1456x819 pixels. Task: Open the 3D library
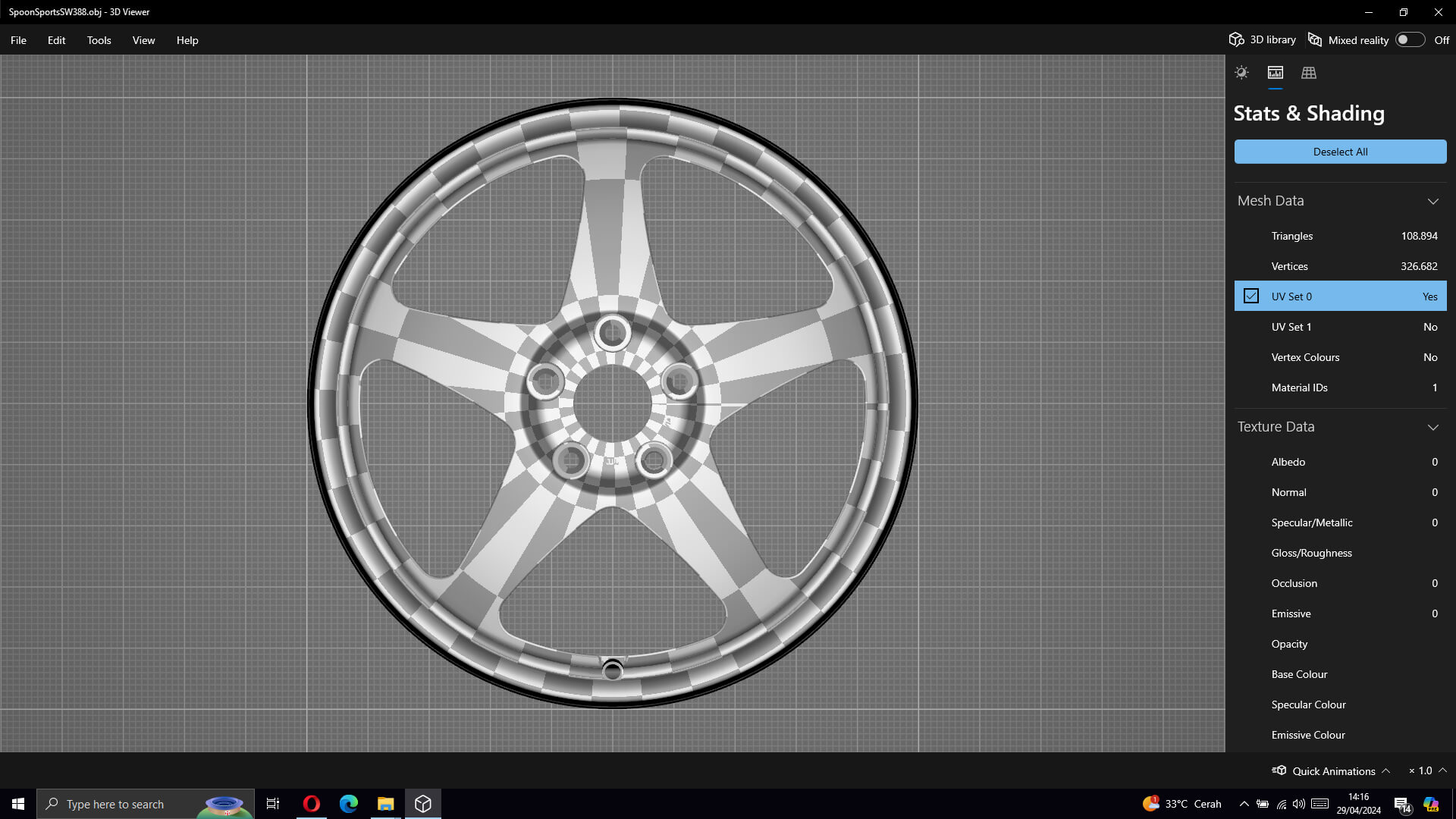1263,39
